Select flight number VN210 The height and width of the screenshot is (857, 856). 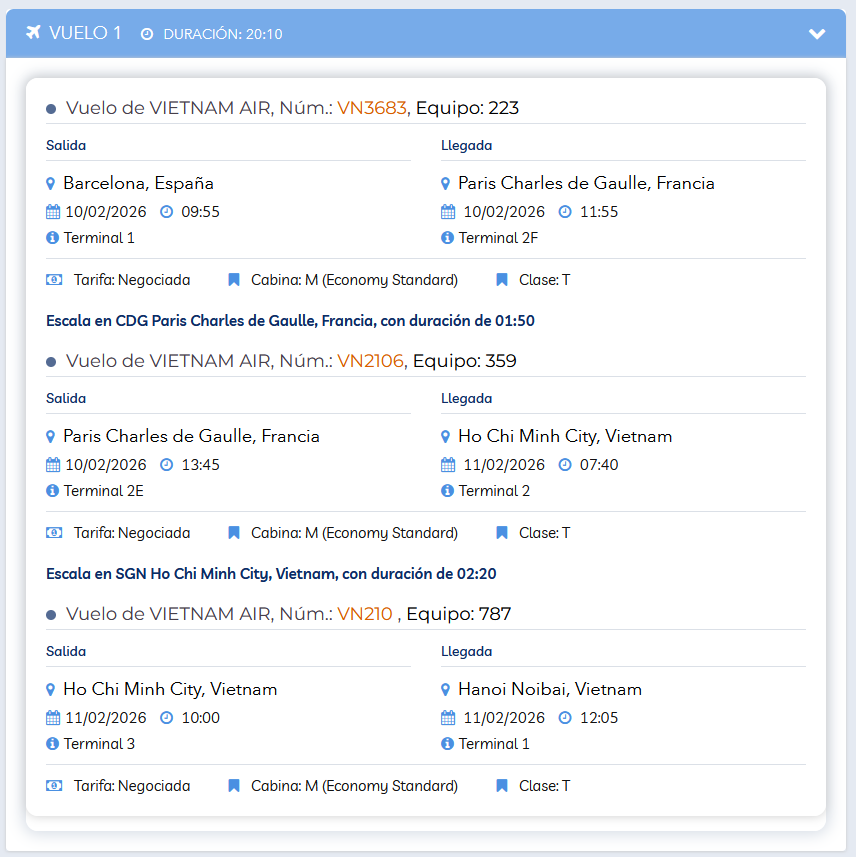click(365, 614)
